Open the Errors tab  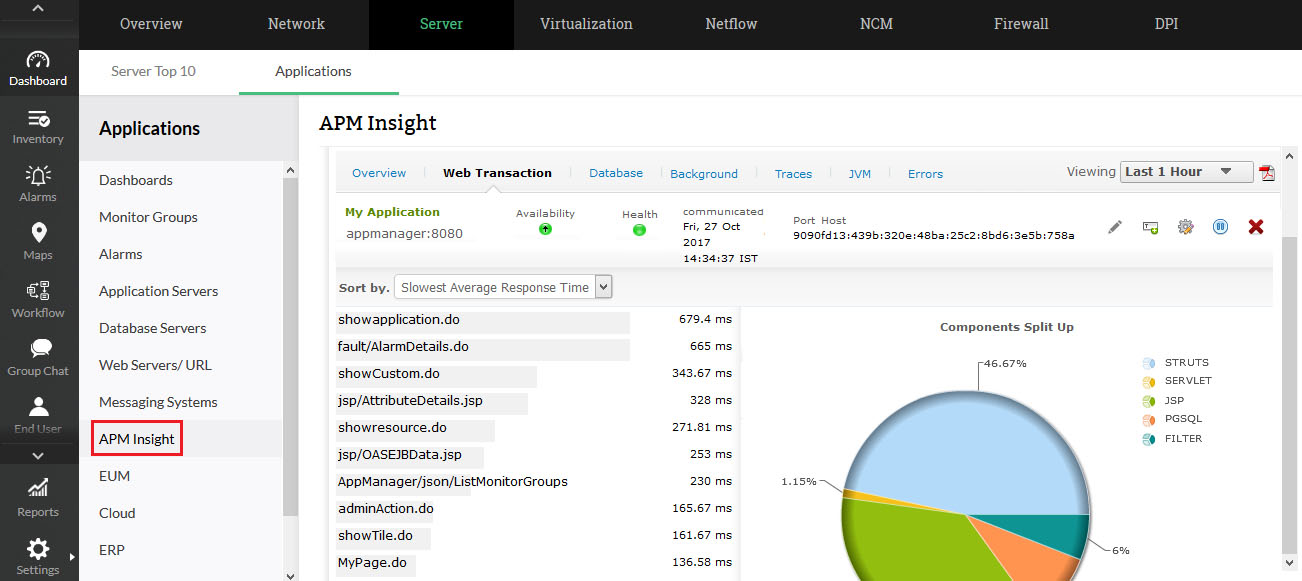pos(925,174)
